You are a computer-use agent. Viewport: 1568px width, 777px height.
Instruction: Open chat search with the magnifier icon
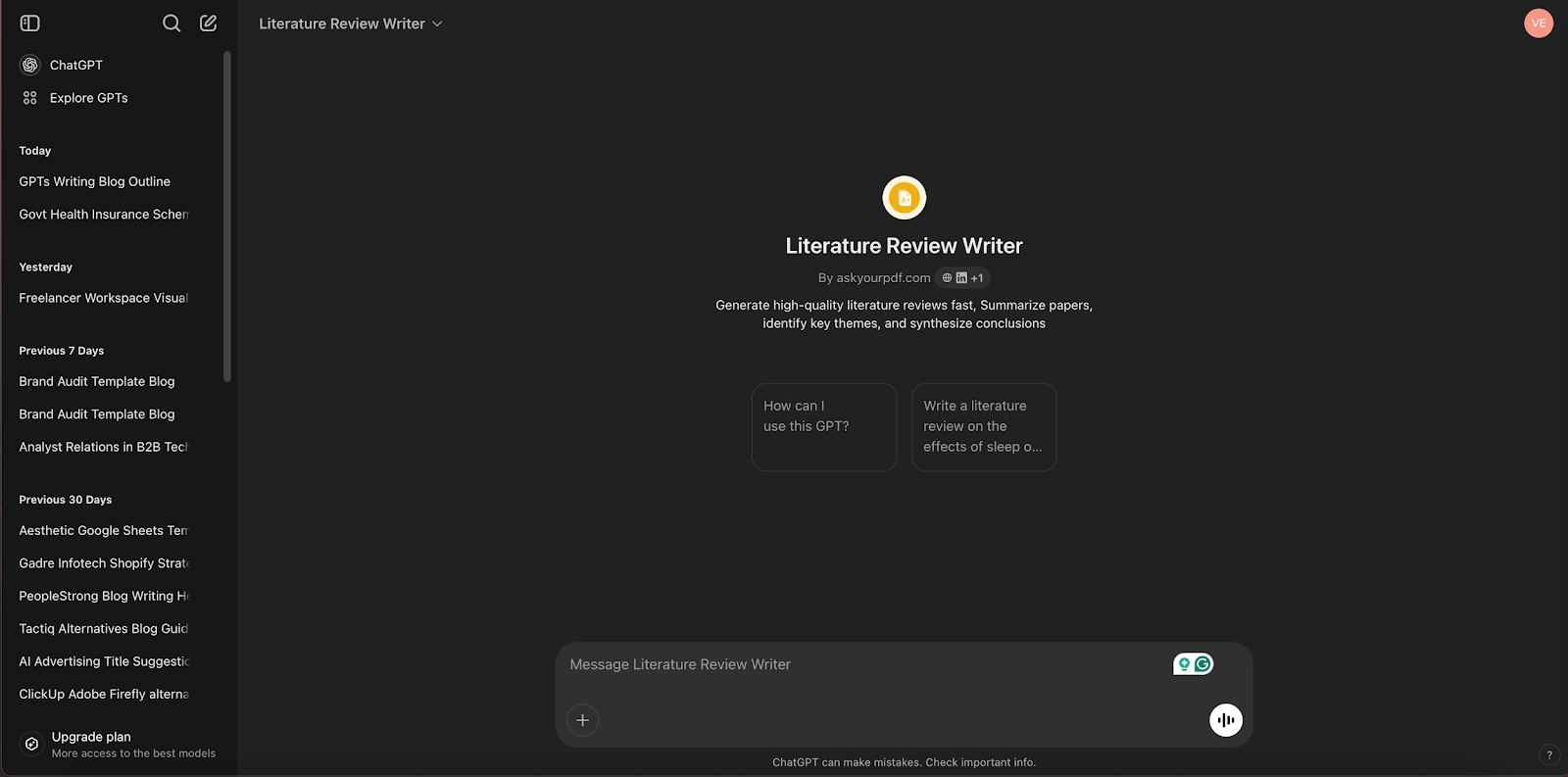coord(171,23)
